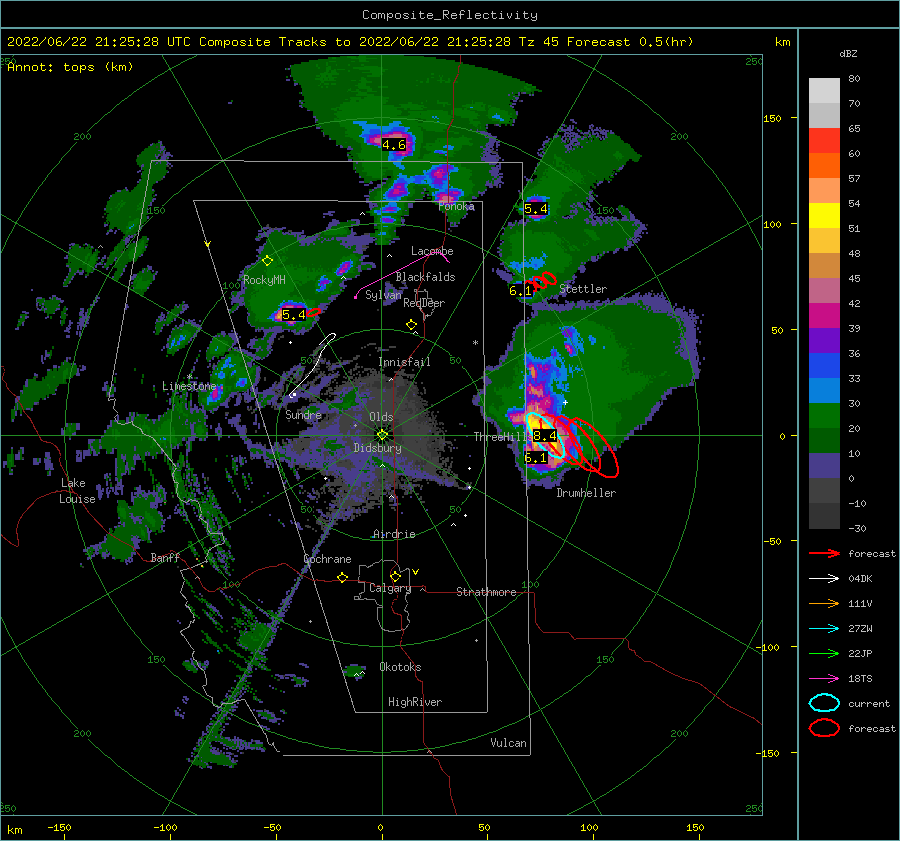Pick the dark orange 57-60 dBZ swatch
Image resolution: width=900 pixels, height=841 pixels.
824,166
